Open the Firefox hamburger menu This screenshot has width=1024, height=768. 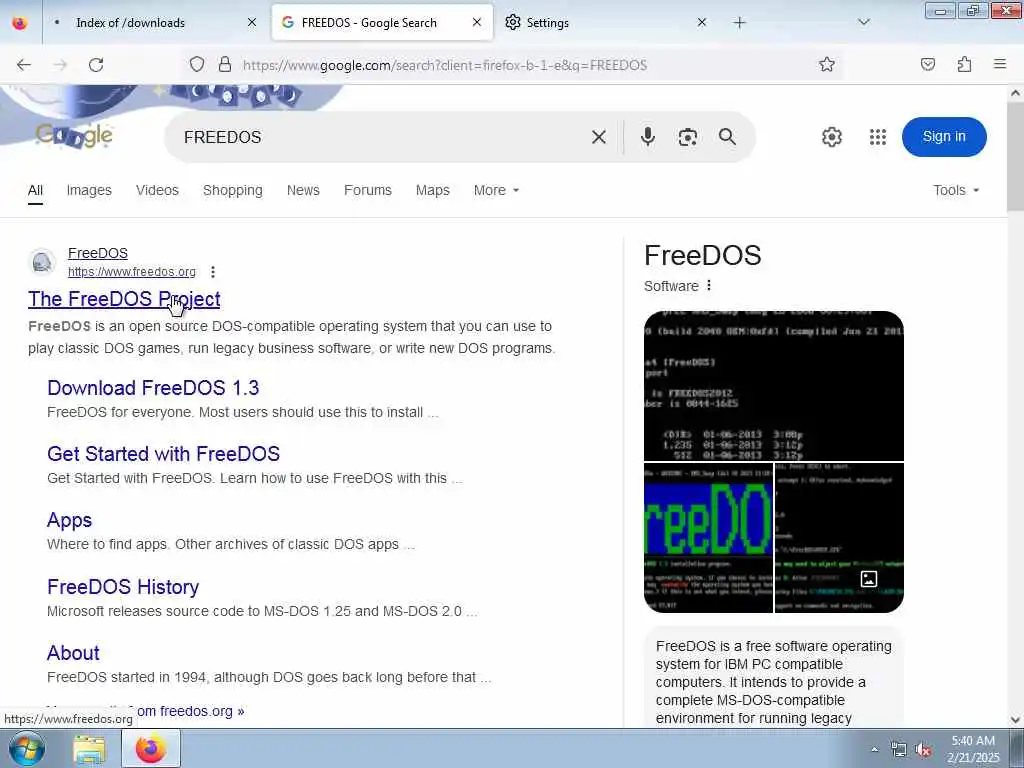[x=1000, y=64]
